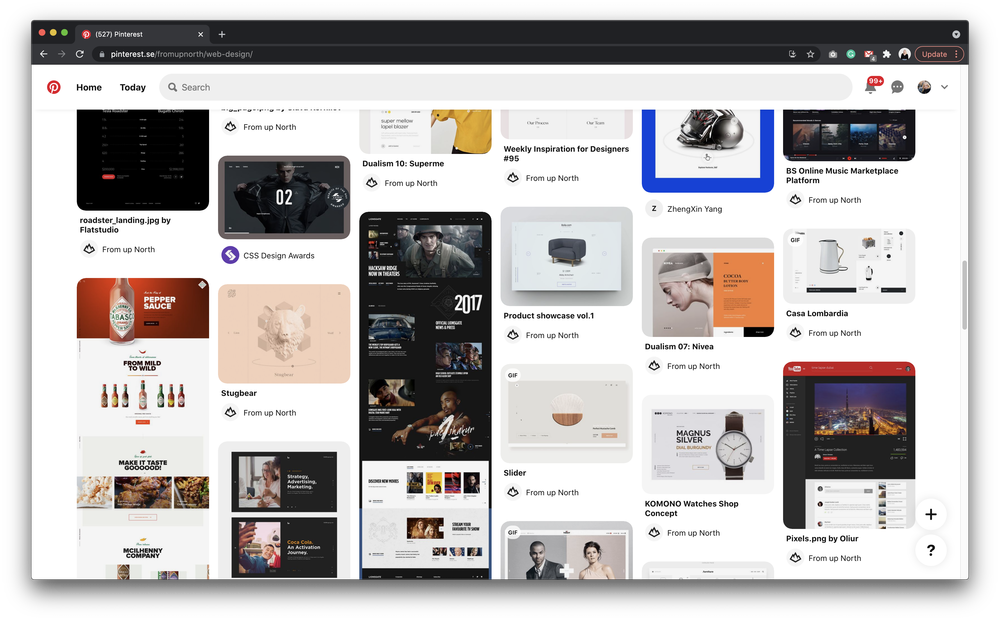Bookmark this page with the star icon
Screen dimensions: 1000x621
(x=811, y=54)
